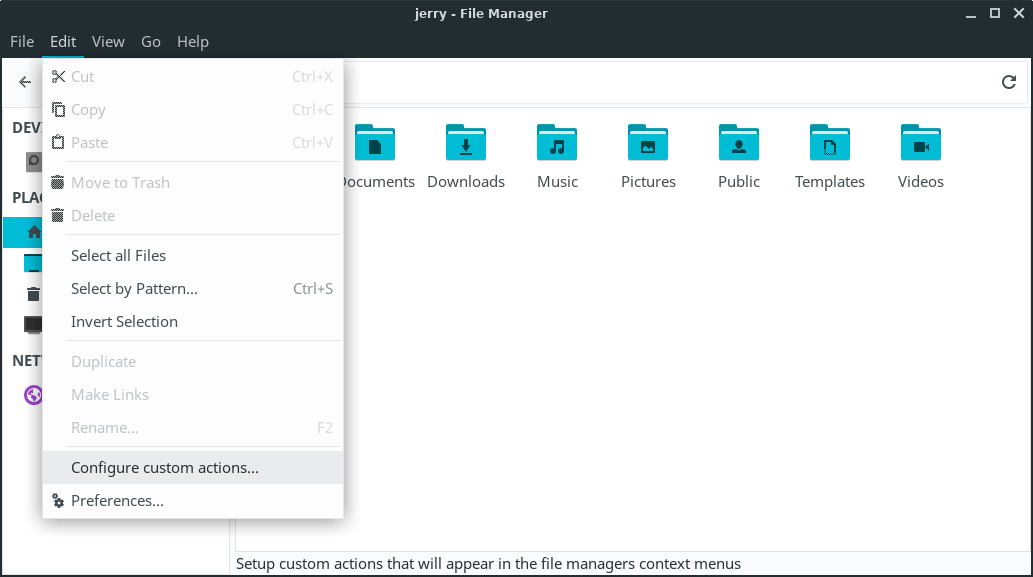Open Preferences from the Edit menu
This screenshot has width=1033, height=577.
pos(117,500)
